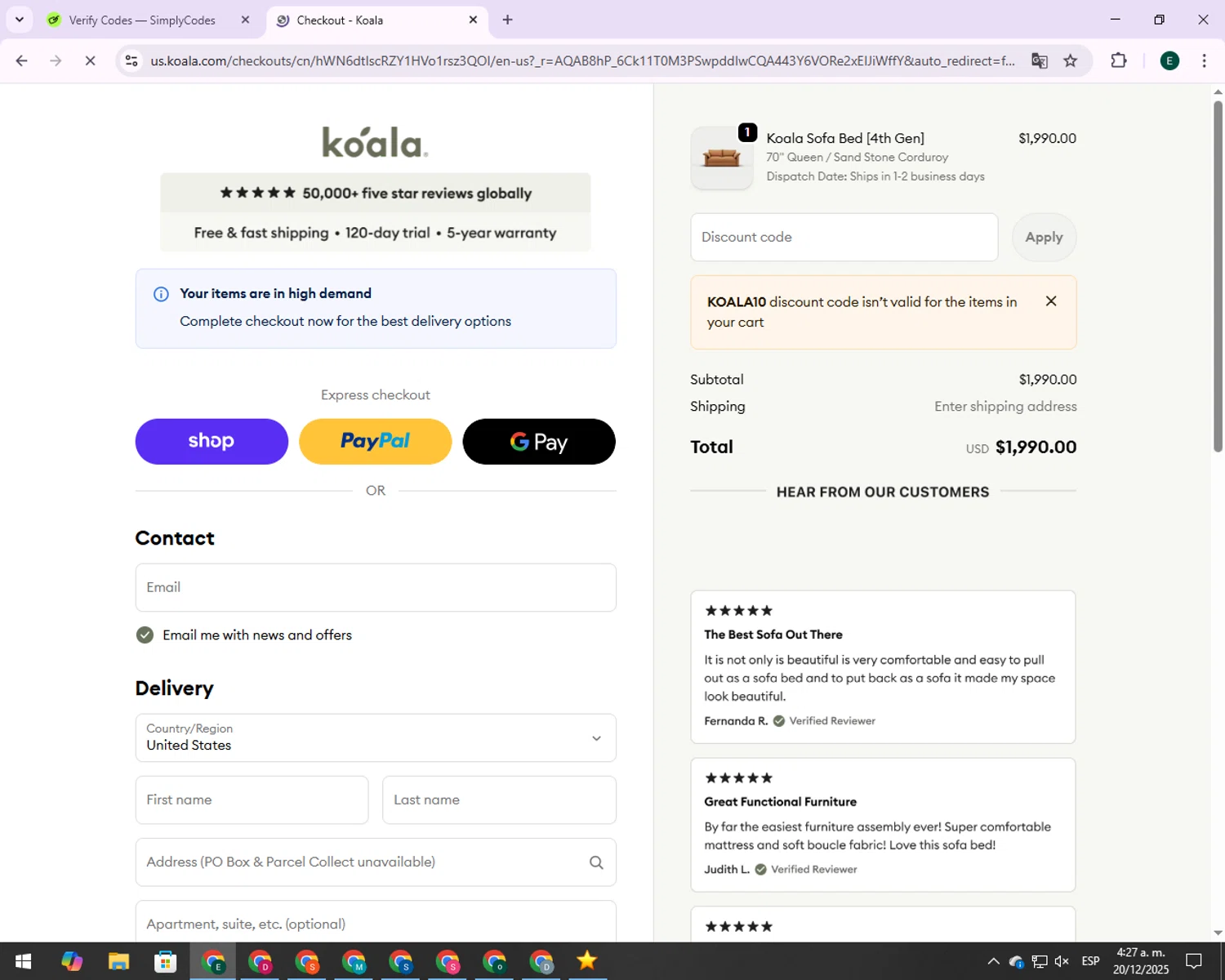Click the Verified Reviewer badge by Fernanda R.

tap(824, 721)
